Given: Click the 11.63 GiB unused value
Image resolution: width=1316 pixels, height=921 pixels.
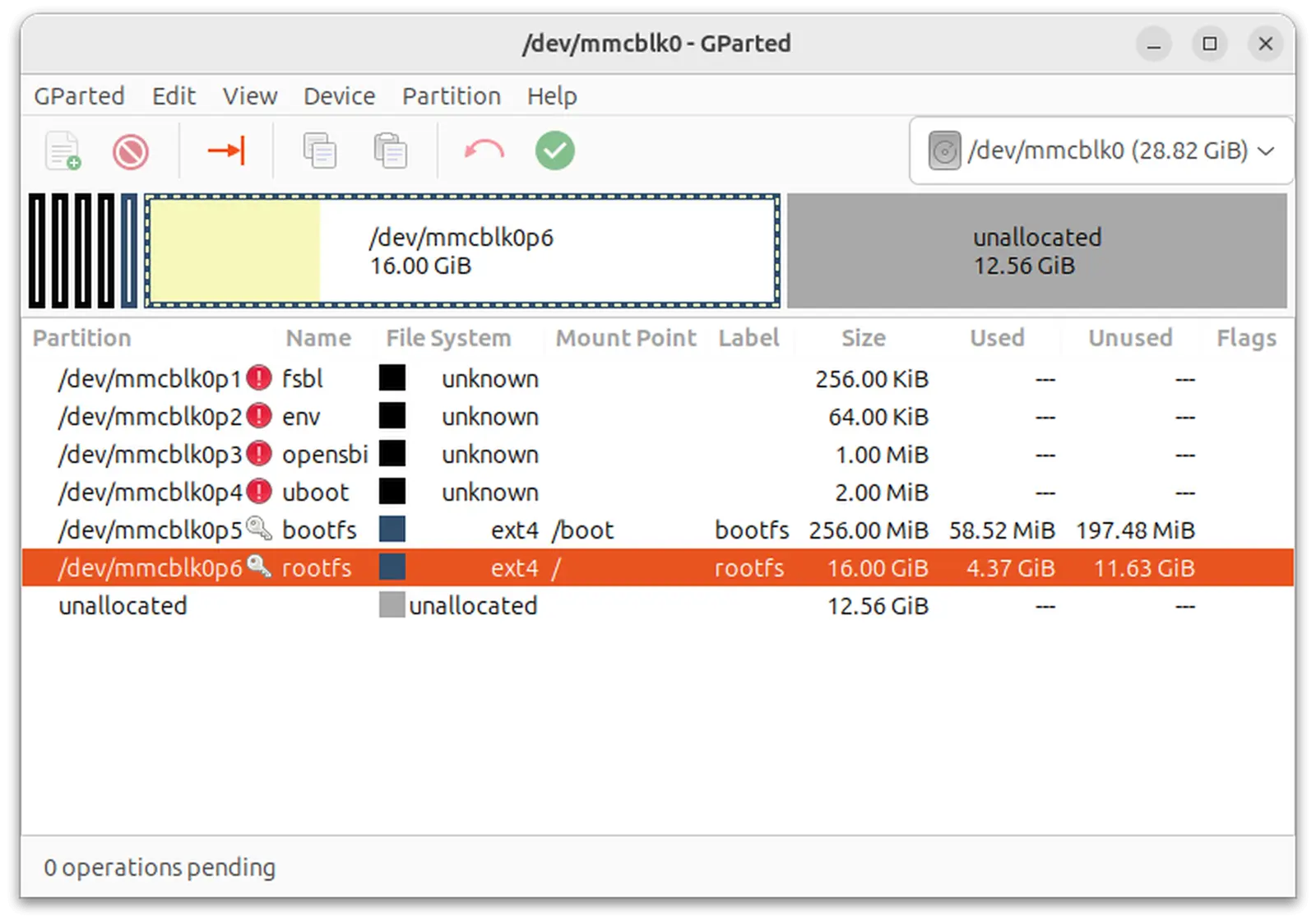Looking at the screenshot, I should [x=1144, y=567].
